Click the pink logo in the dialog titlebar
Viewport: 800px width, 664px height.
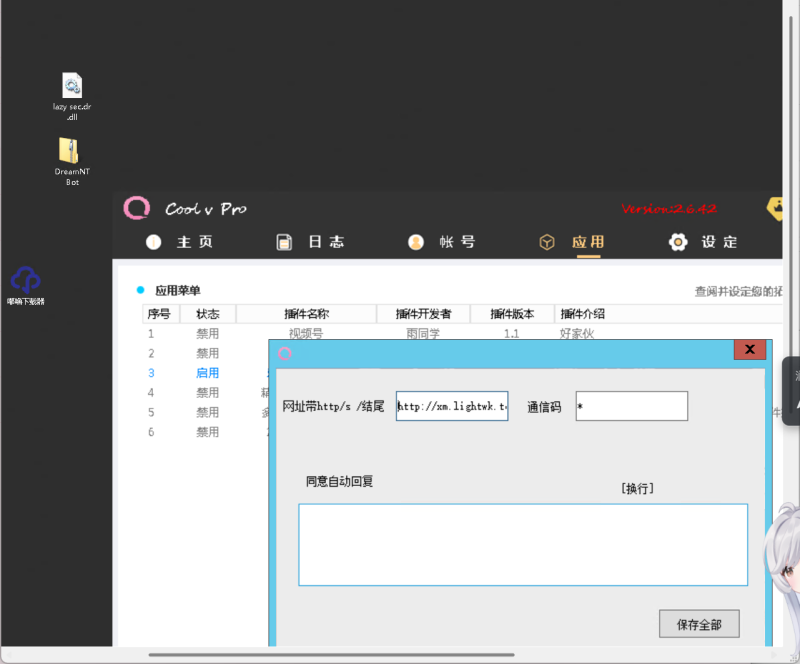point(285,354)
